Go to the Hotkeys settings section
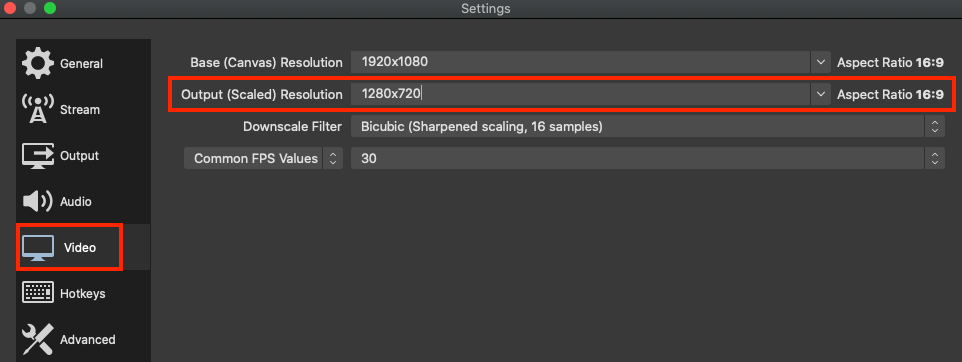The height and width of the screenshot is (362, 962). [x=83, y=293]
